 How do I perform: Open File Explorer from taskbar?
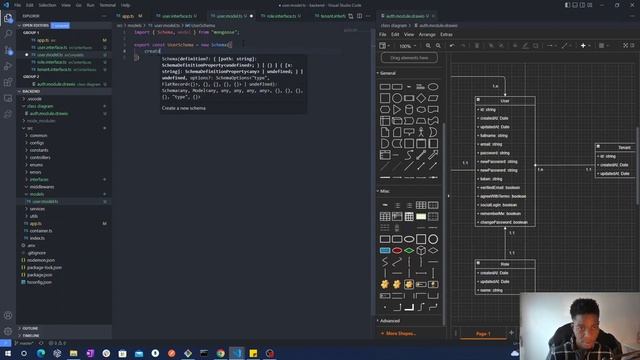73,353
